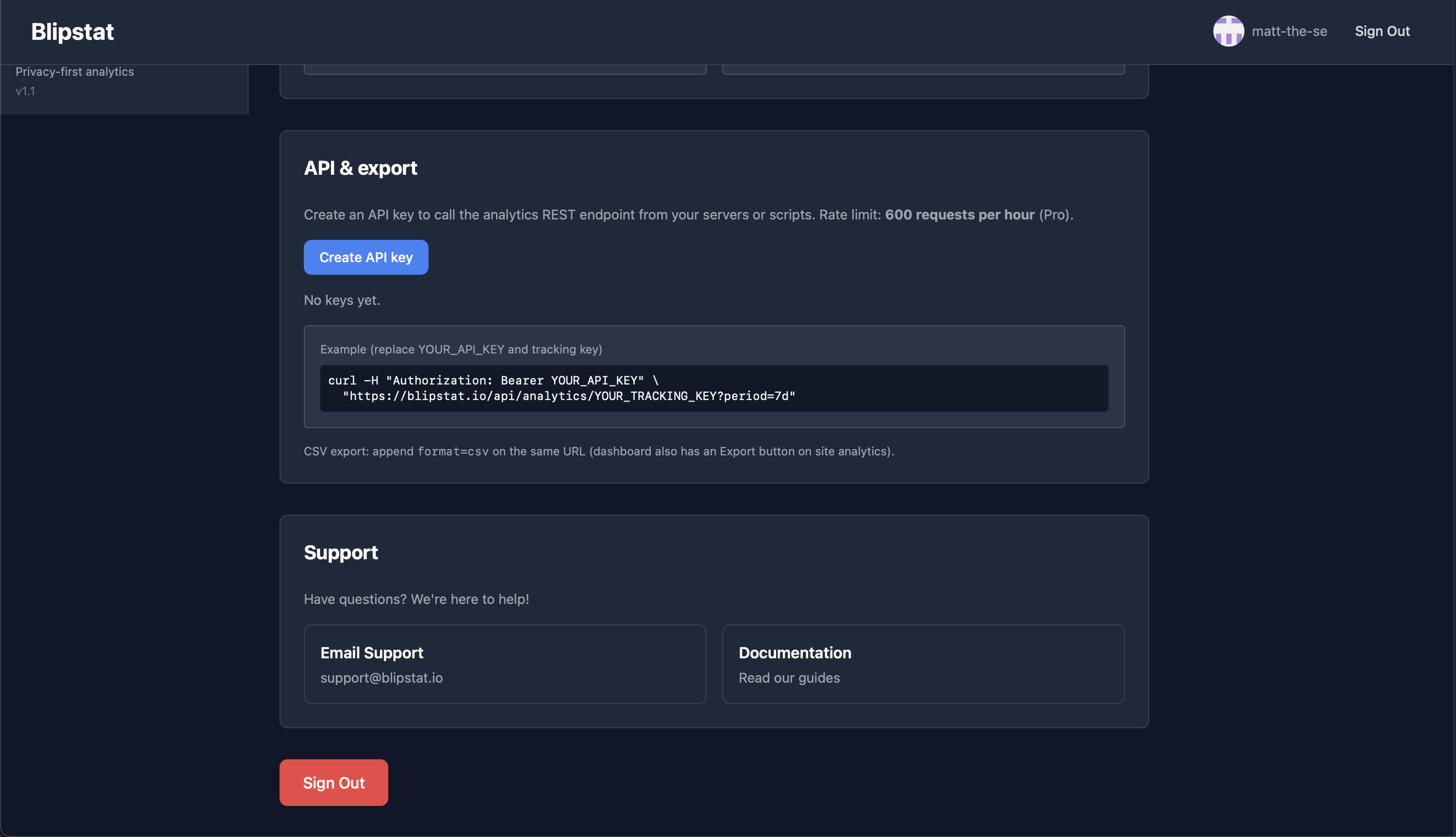The width and height of the screenshot is (1456, 837).
Task: Click the support@blipstat.io email address
Action: (381, 678)
